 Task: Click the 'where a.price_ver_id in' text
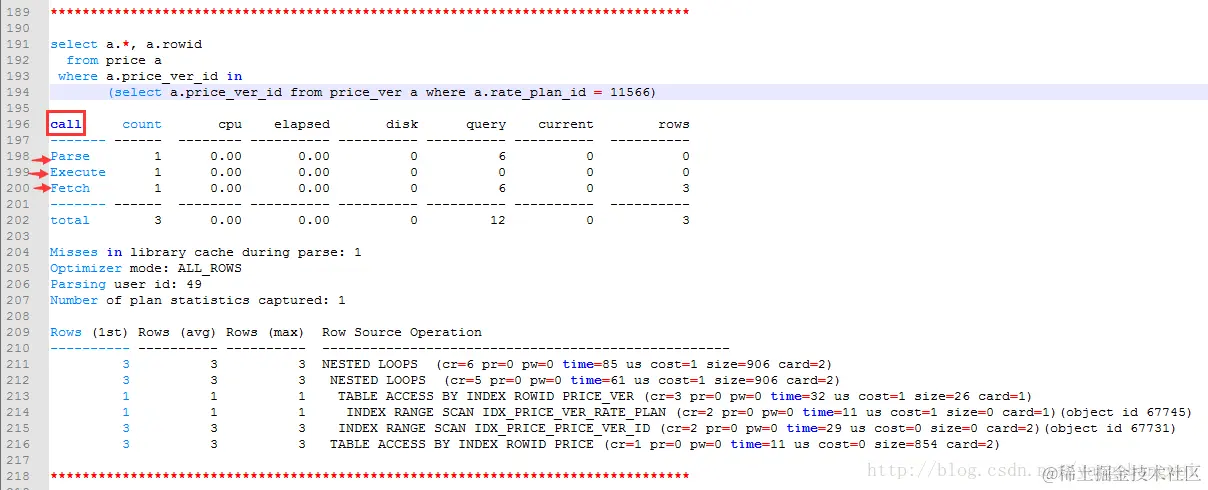(x=150, y=76)
